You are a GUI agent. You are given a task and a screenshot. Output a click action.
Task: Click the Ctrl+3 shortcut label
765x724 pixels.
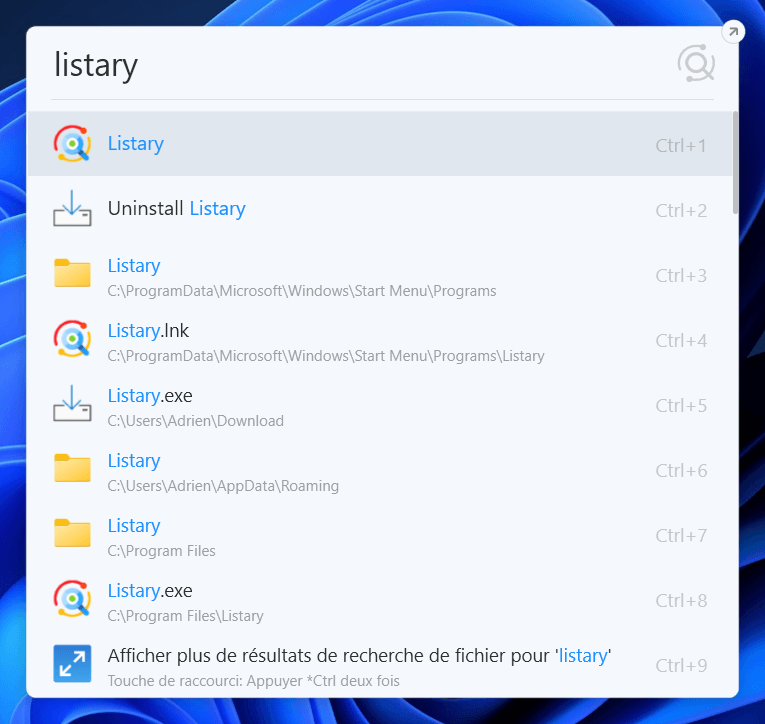[681, 276]
